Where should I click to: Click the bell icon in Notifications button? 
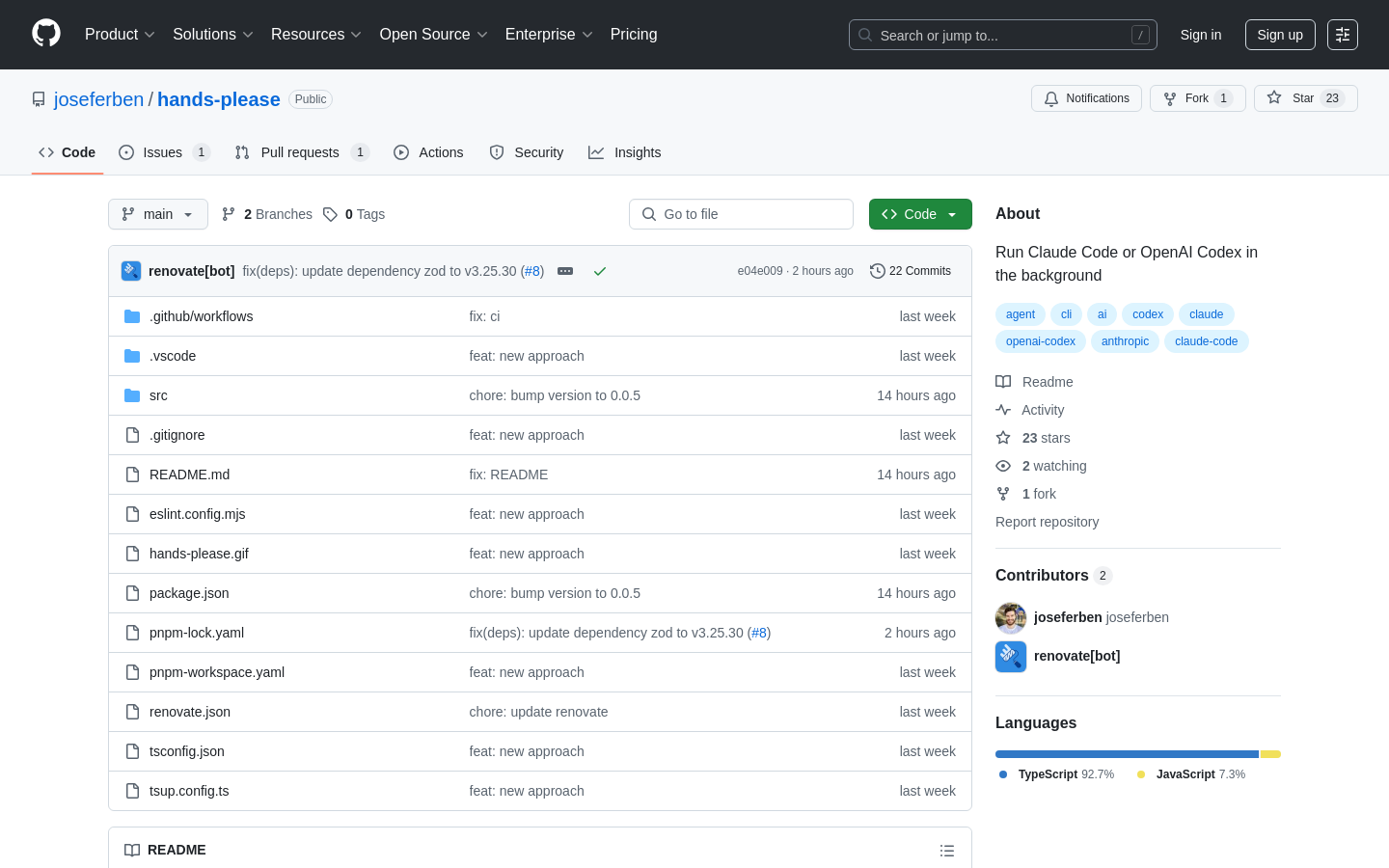click(1051, 98)
